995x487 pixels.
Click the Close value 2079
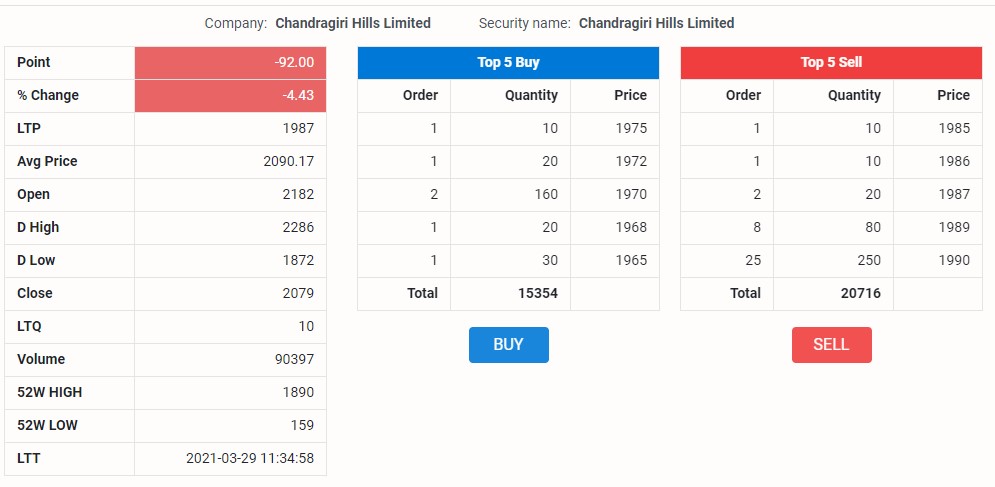click(298, 293)
